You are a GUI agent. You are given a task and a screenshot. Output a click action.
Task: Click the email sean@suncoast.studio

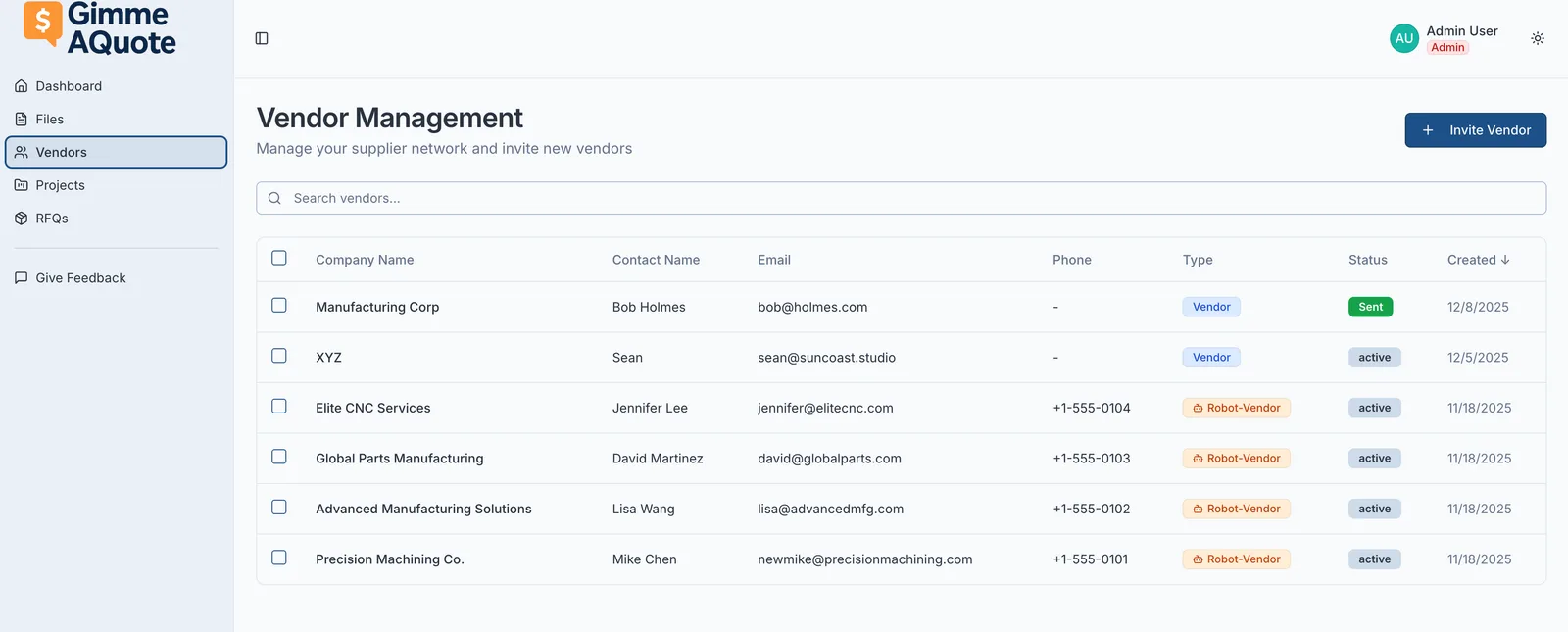(826, 358)
